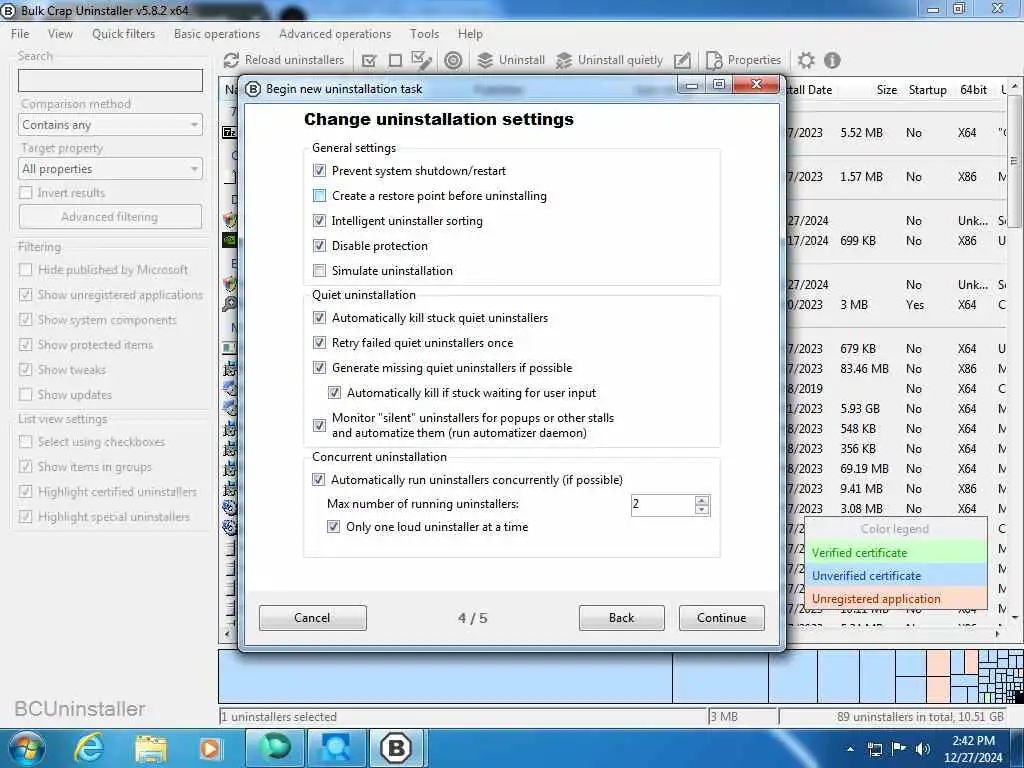
Task: Click the info 'i' icon in toolbar
Action: click(x=832, y=61)
